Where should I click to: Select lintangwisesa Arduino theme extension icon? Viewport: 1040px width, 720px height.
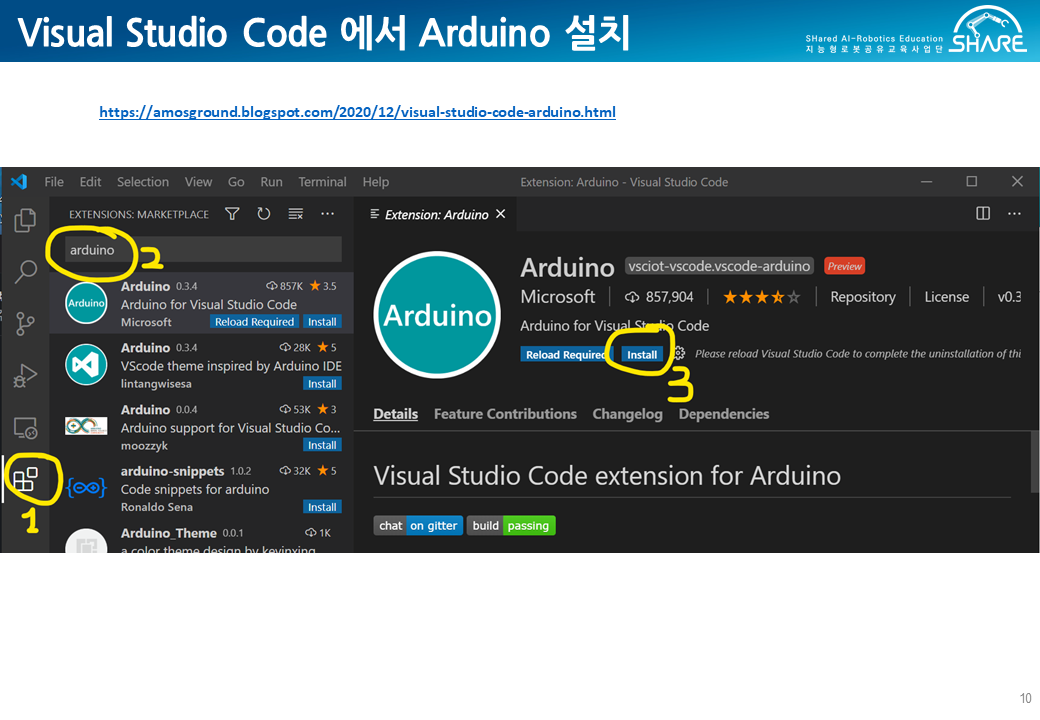click(x=86, y=365)
